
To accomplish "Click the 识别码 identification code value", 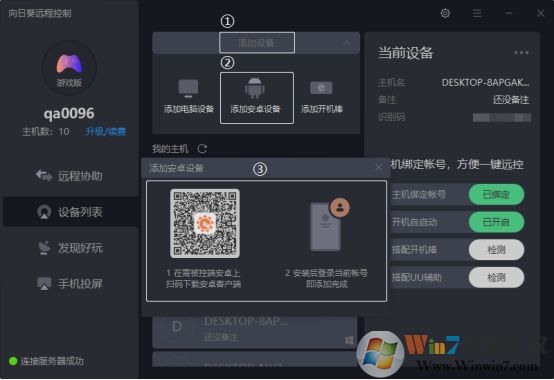I will point(502,117).
